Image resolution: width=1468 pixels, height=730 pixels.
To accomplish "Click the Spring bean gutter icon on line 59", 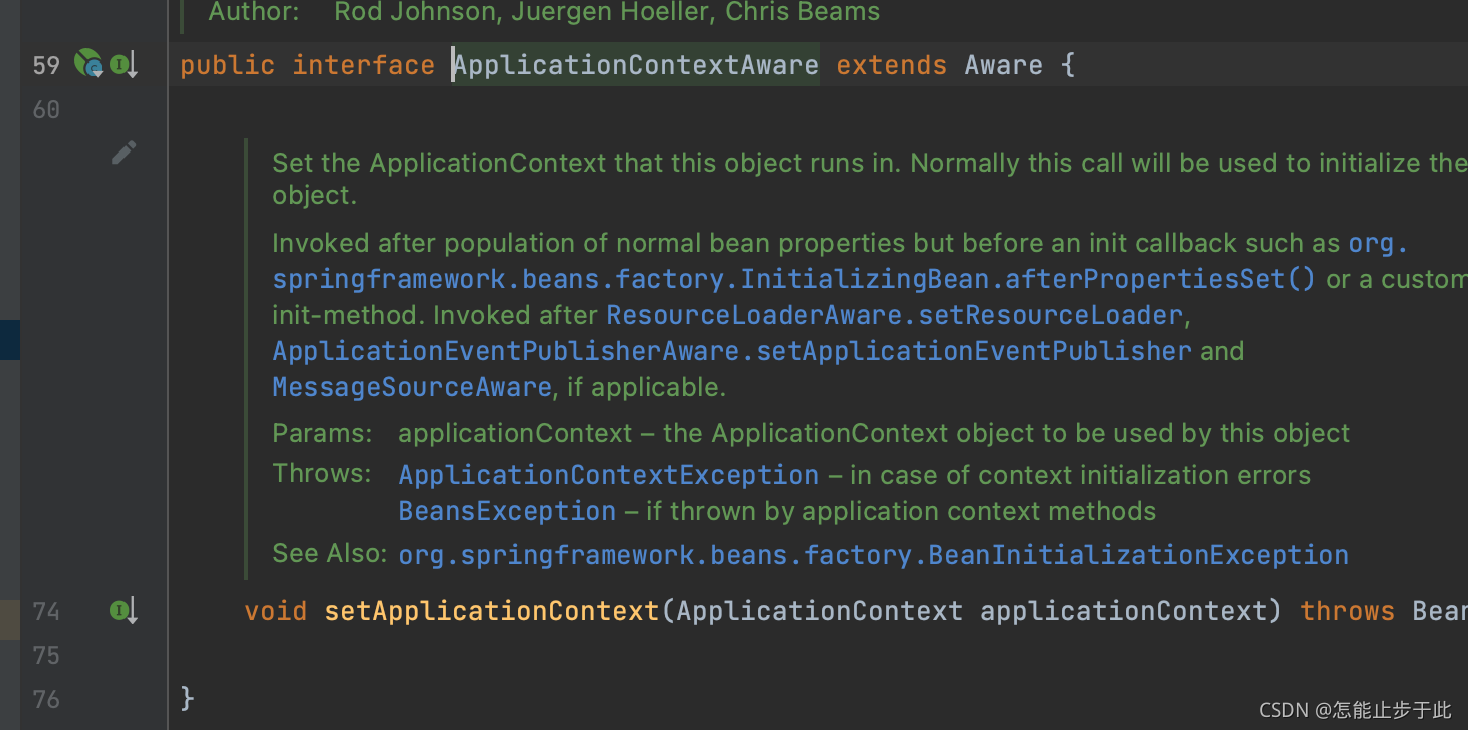I will 88,64.
